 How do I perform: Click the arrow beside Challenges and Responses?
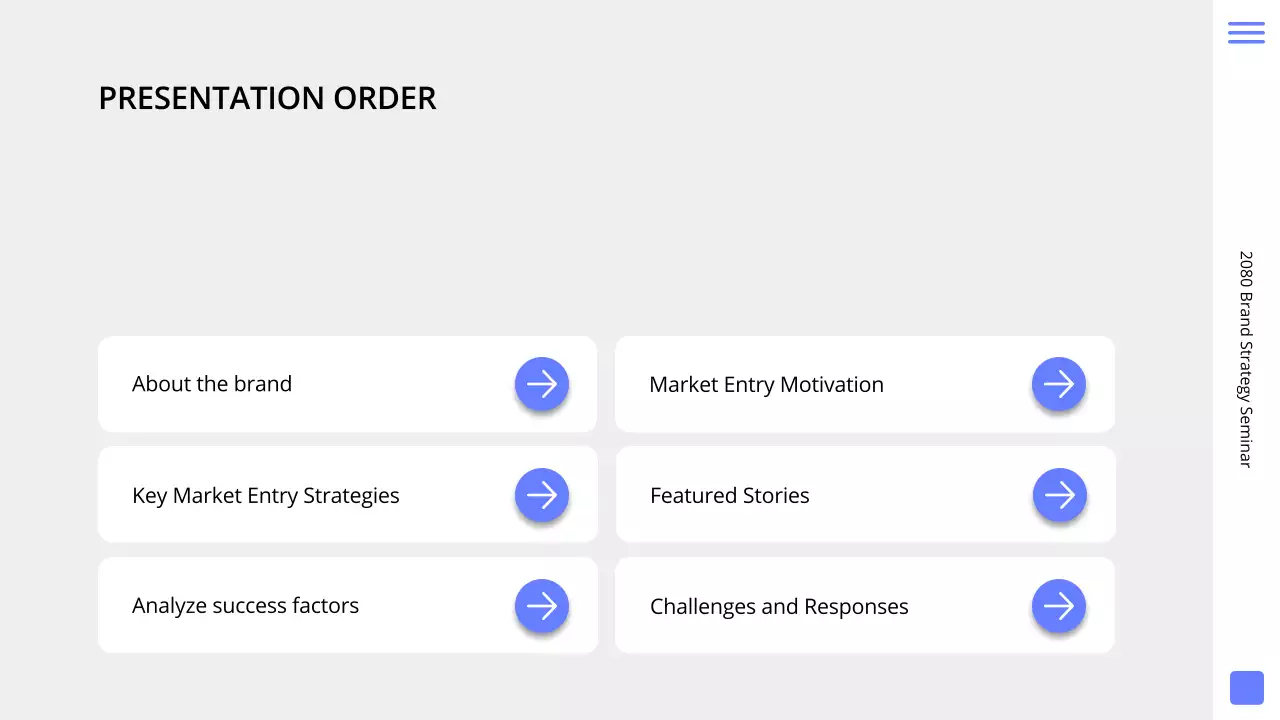[x=1059, y=606]
